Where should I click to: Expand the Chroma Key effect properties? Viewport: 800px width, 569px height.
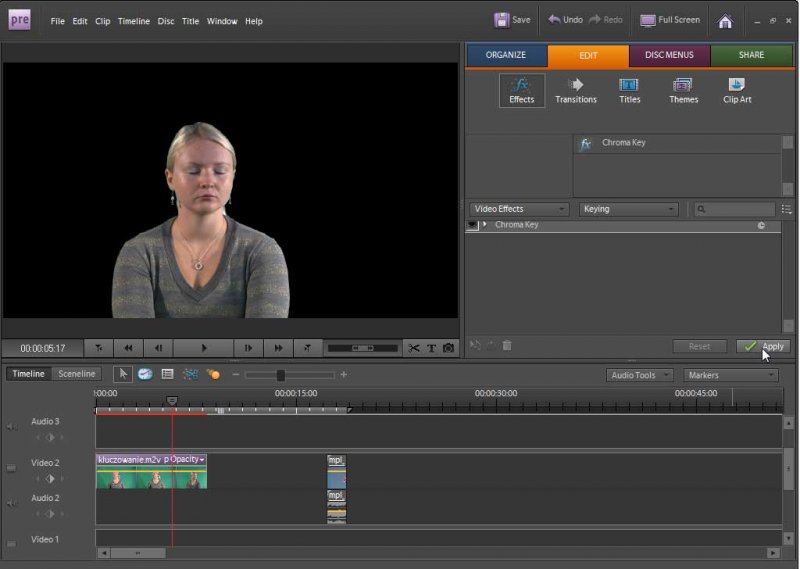click(485, 225)
